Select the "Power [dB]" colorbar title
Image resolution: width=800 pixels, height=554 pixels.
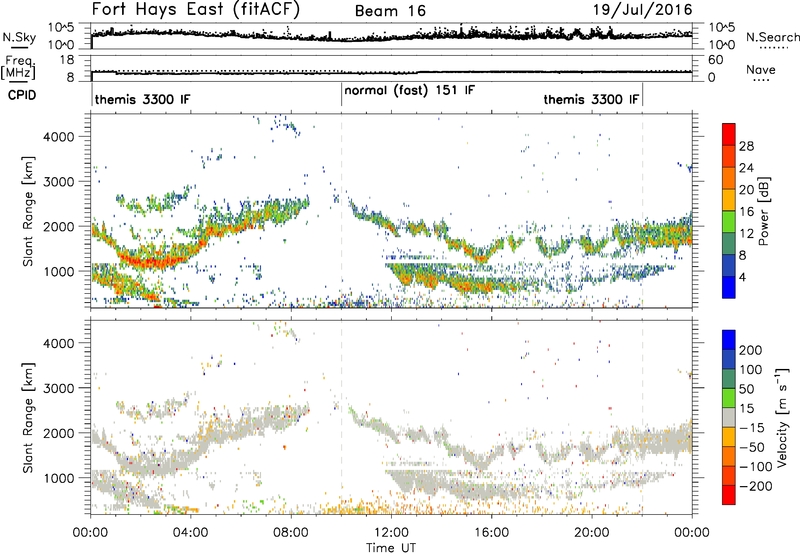764,211
